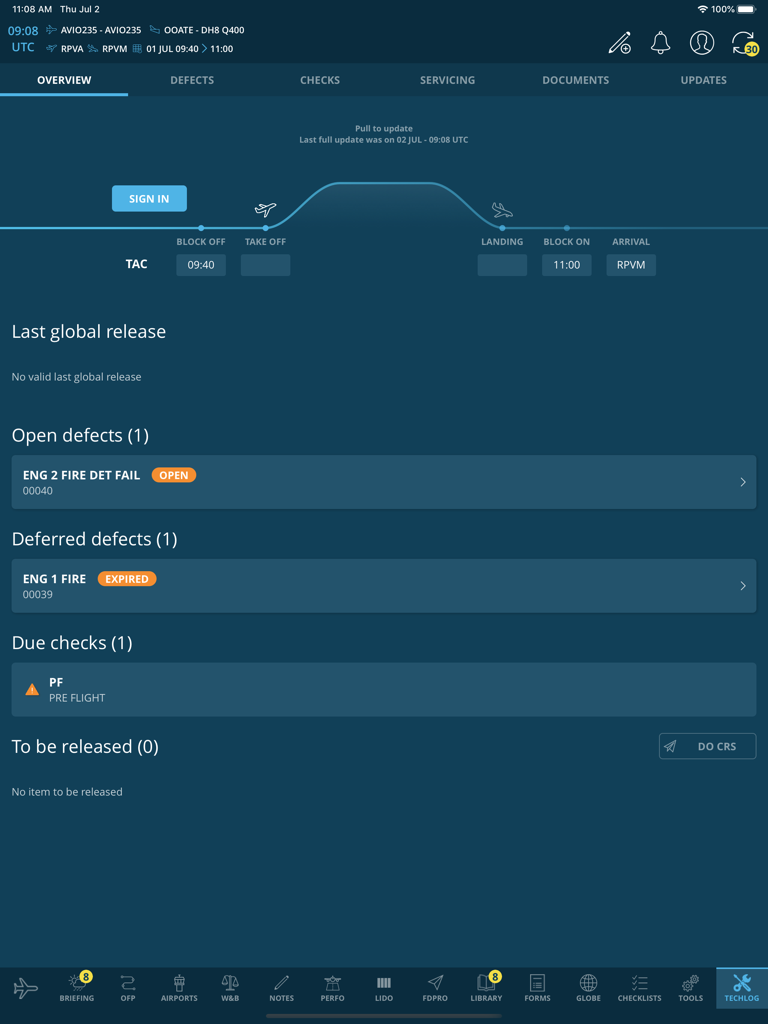Screen dimensions: 768x1024
Task: Open the LIBRARY icon with badge 8
Action: tap(486, 989)
